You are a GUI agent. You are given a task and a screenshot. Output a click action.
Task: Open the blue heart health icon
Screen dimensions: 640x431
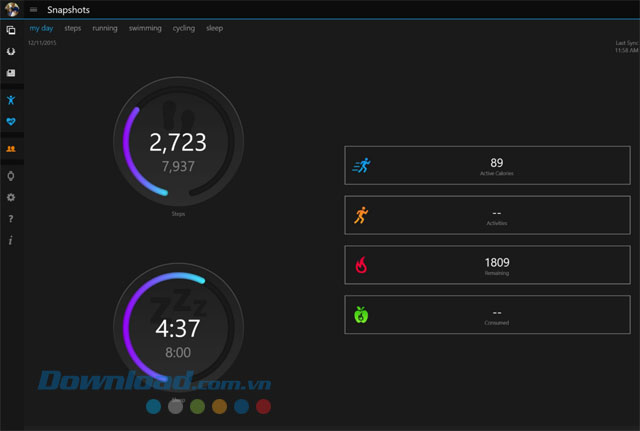[x=10, y=122]
